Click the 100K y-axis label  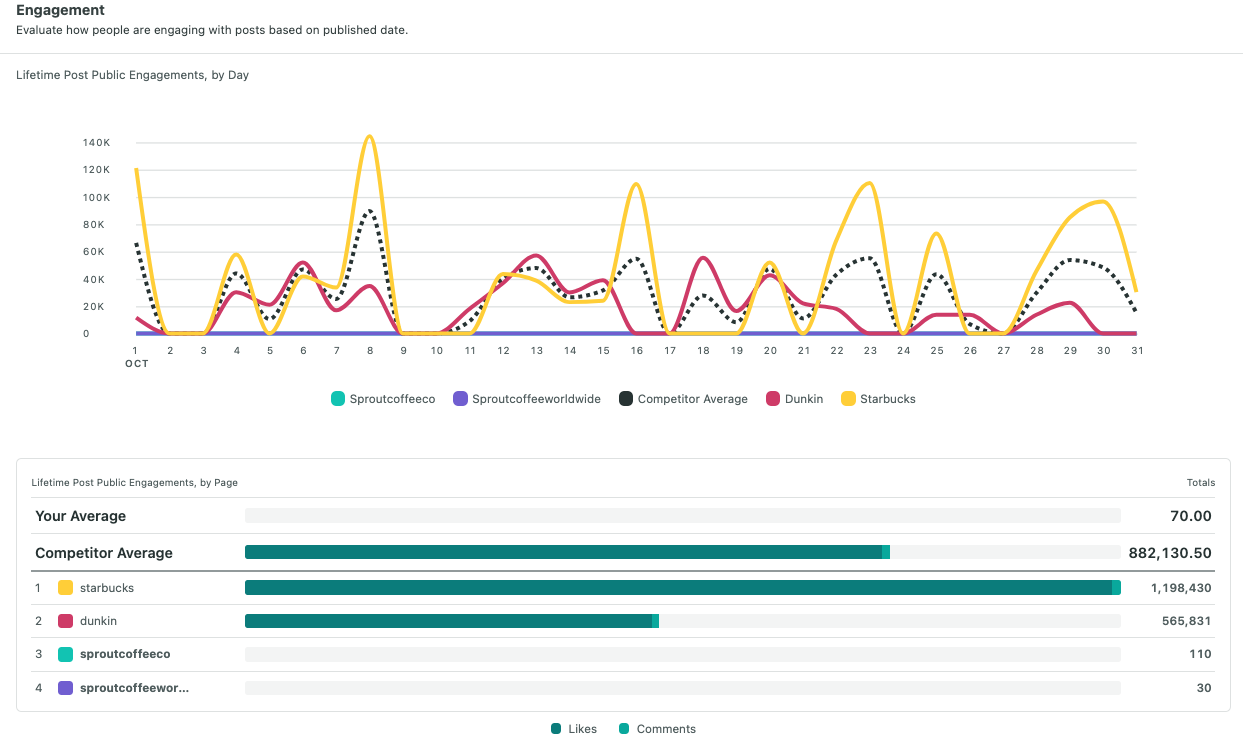click(x=97, y=198)
